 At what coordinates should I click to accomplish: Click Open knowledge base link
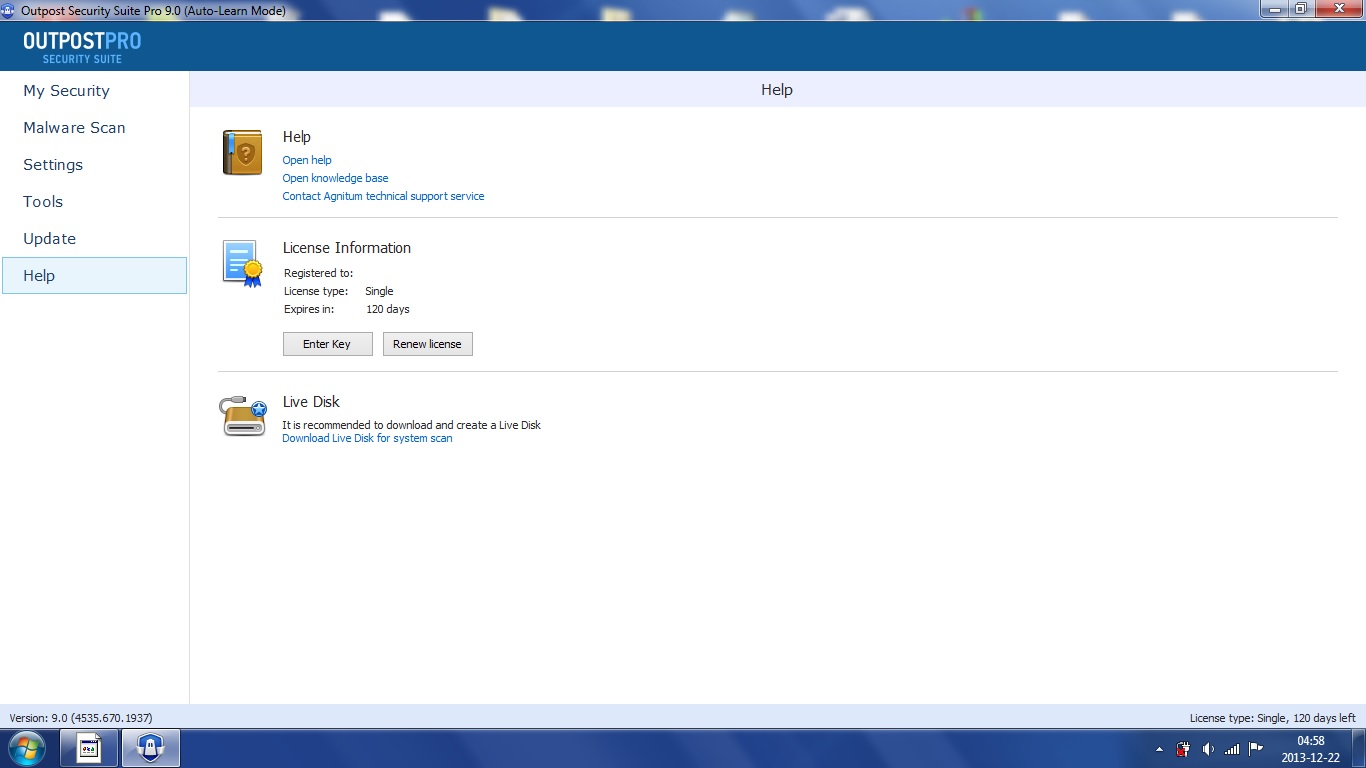(x=335, y=178)
